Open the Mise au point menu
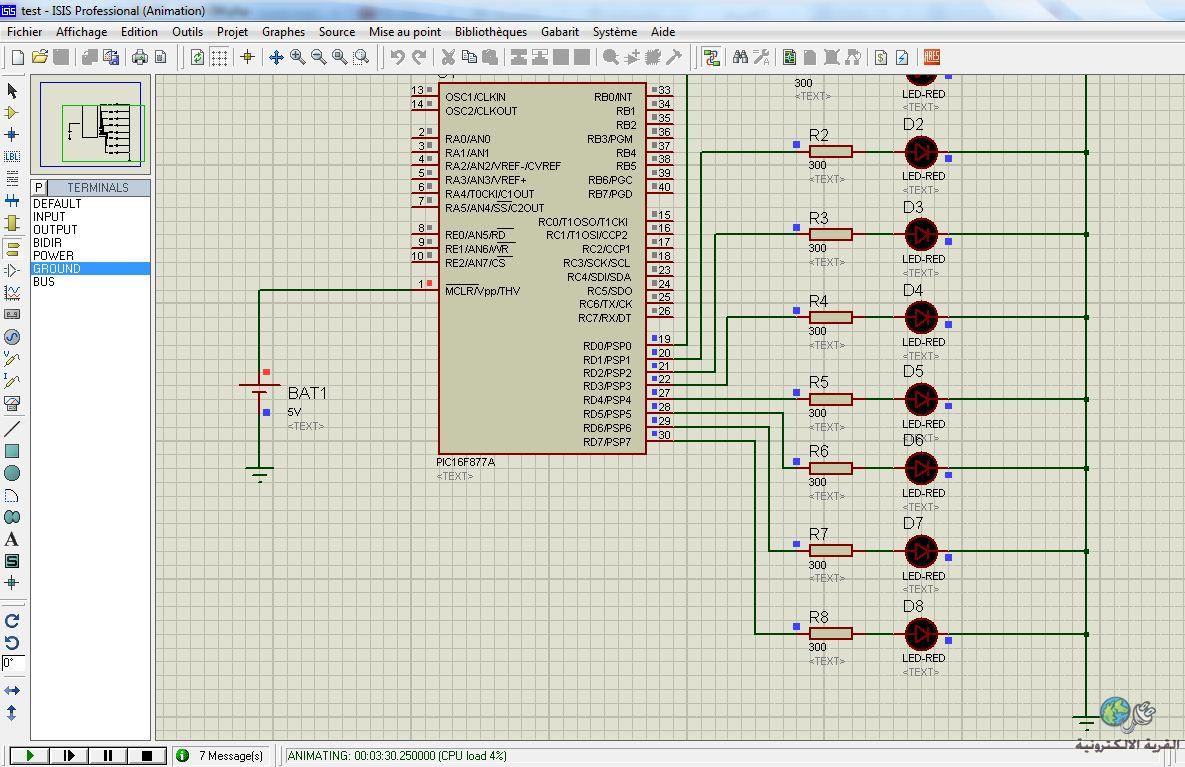Image resolution: width=1185 pixels, height=767 pixels. (405, 32)
